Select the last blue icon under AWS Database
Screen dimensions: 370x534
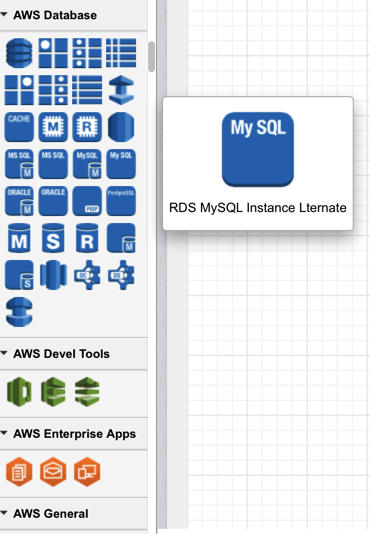(x=19, y=312)
